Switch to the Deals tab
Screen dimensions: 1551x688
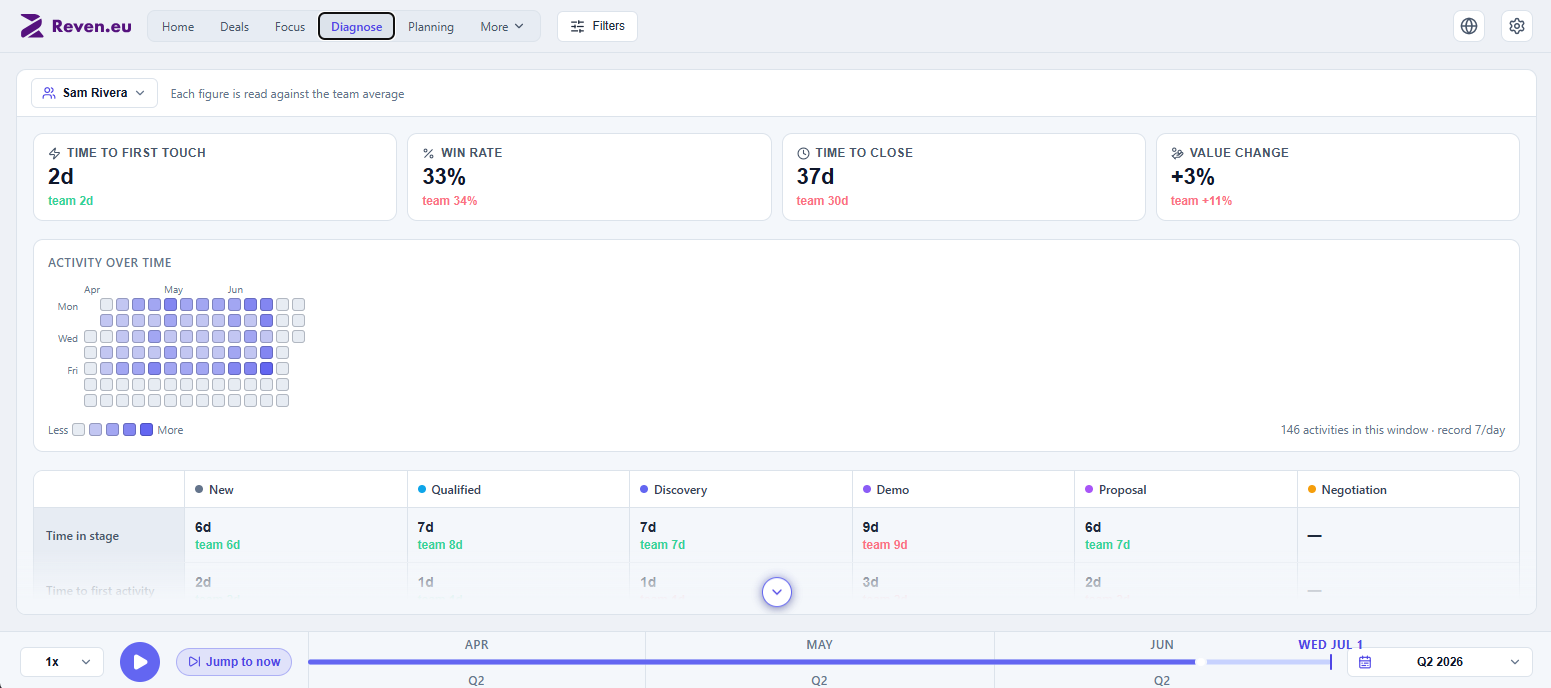click(x=235, y=27)
